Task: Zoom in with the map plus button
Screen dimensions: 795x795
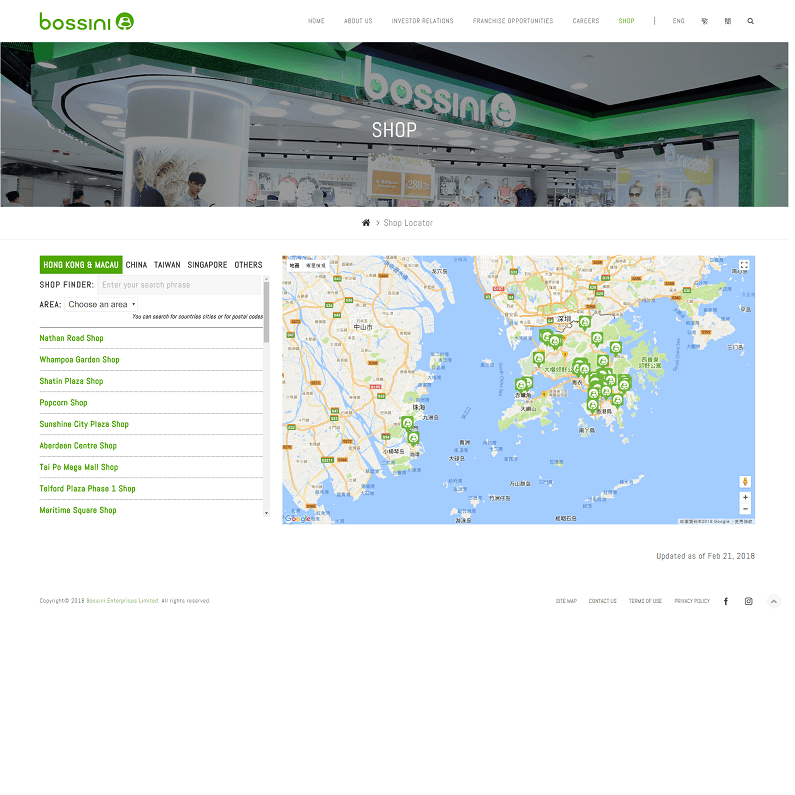Action: [745, 497]
